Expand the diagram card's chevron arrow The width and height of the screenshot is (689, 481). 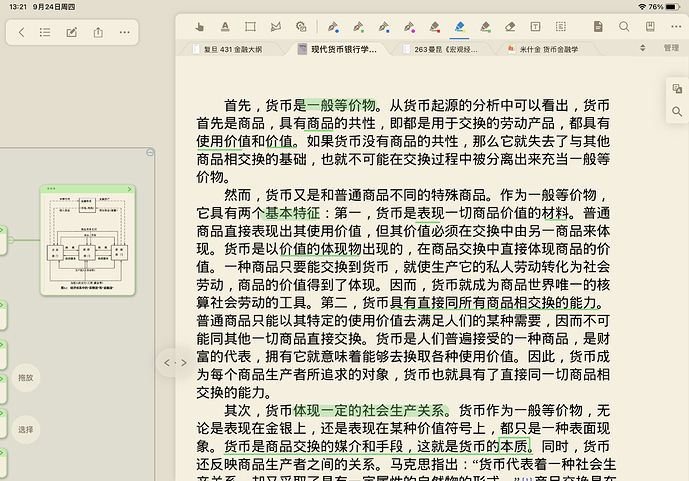129,189
